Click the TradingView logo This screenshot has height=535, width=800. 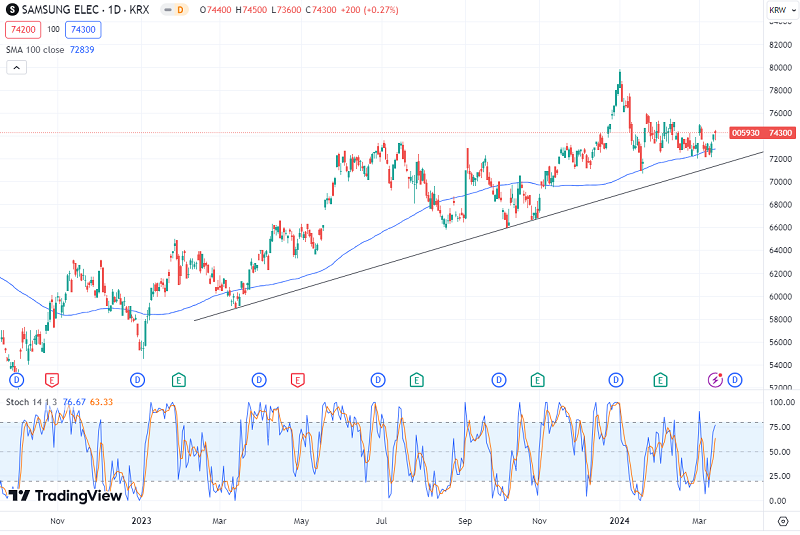click(65, 495)
